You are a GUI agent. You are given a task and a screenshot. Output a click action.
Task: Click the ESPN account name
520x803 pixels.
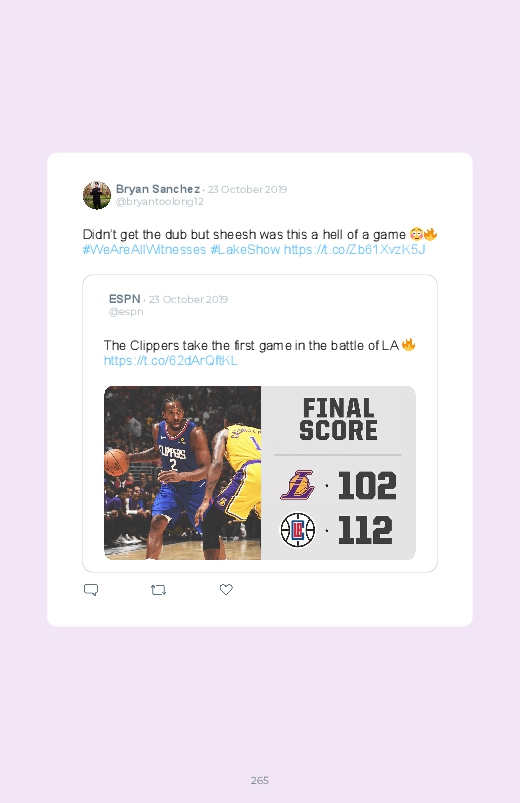pos(124,299)
